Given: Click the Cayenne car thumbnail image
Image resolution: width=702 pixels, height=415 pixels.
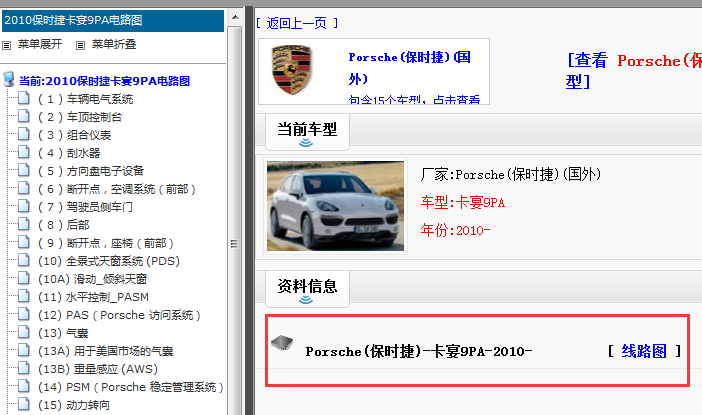Looking at the screenshot, I should click(x=335, y=206).
